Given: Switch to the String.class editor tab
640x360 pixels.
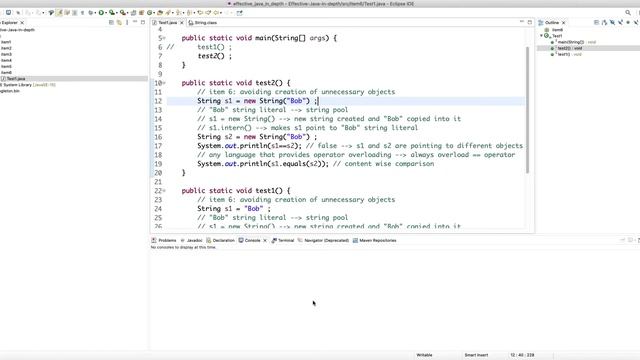Looking at the screenshot, I should (x=206, y=23).
